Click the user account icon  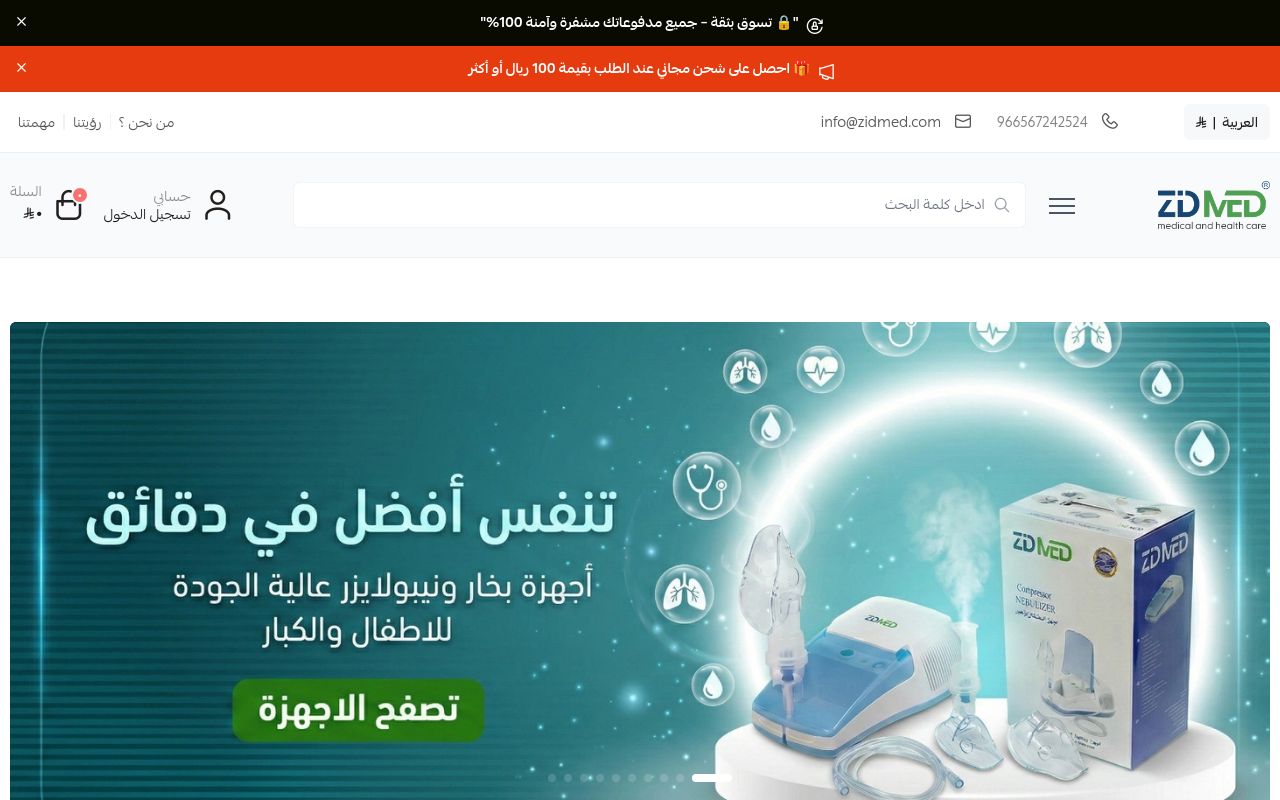[x=217, y=205]
